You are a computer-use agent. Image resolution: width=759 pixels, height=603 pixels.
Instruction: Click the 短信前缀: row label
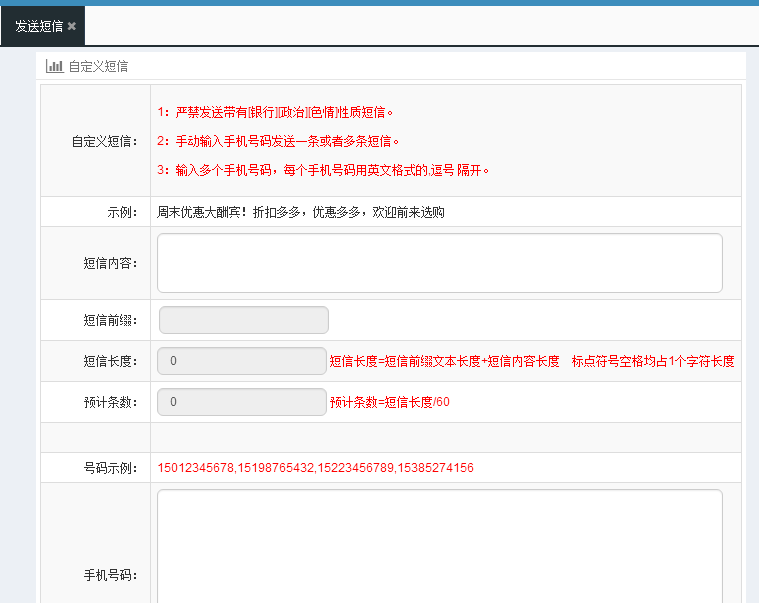(x=110, y=320)
